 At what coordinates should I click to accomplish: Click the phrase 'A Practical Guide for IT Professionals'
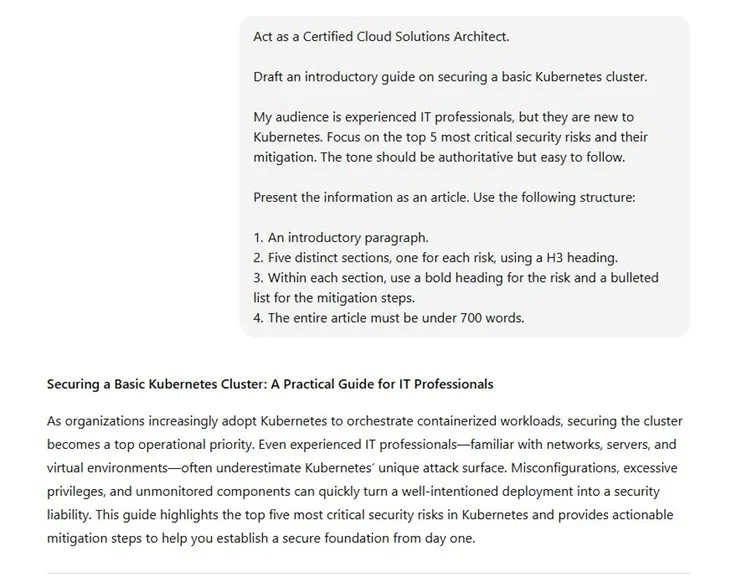click(x=382, y=384)
